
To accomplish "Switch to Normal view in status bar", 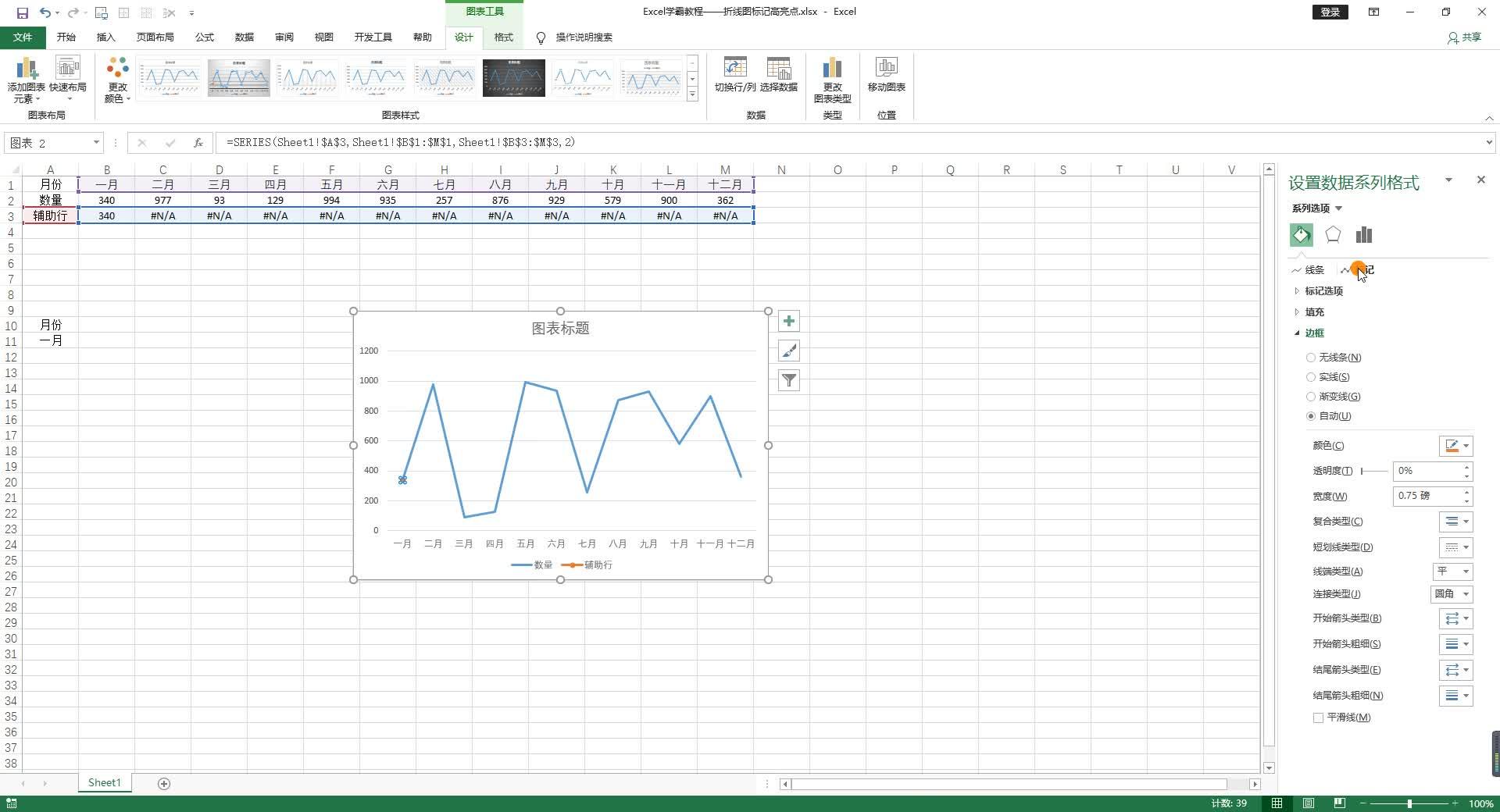I will click(x=1277, y=803).
